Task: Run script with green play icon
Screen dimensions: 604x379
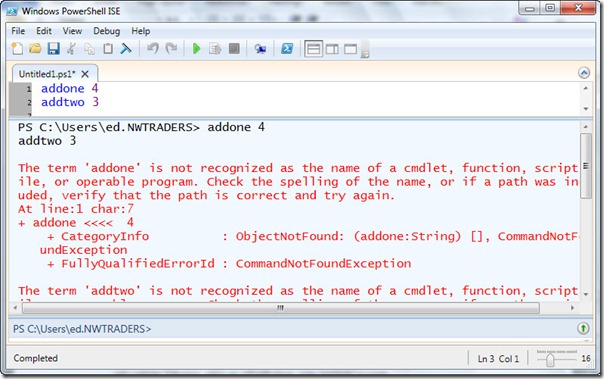Action: coord(196,49)
